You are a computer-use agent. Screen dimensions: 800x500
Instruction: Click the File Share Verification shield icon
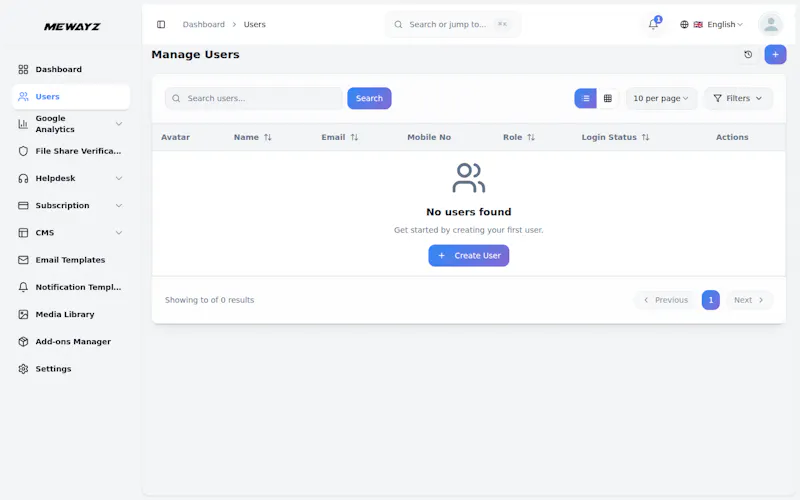pyautogui.click(x=23, y=151)
